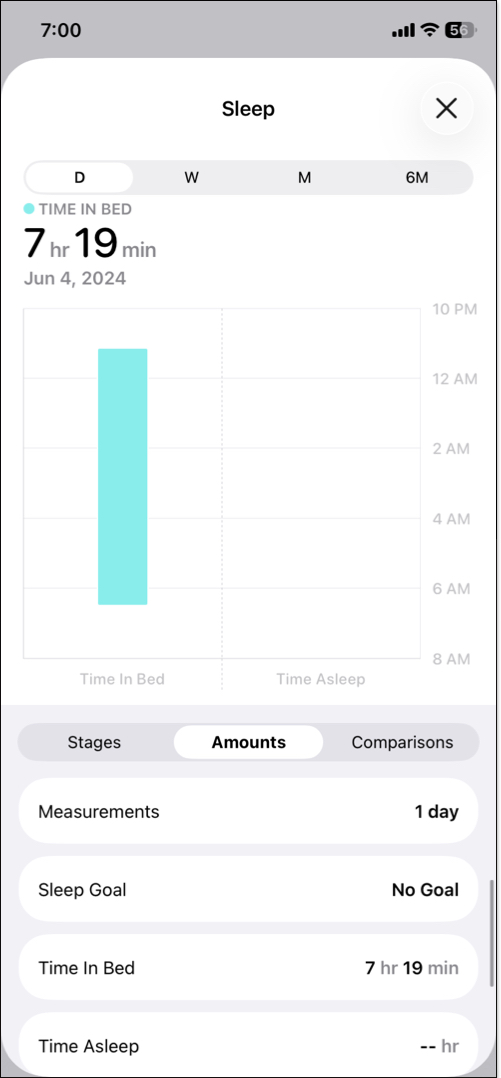Open the Sleep Goal row
Screen dimensions: 501x1078
point(248,890)
